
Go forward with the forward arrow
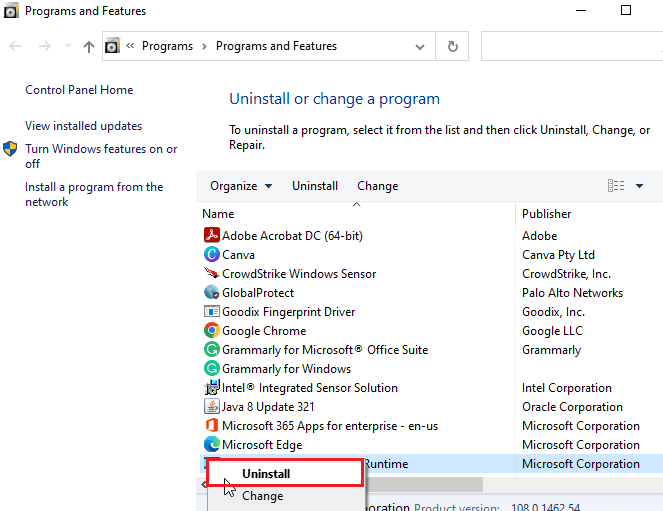[x=44, y=46]
